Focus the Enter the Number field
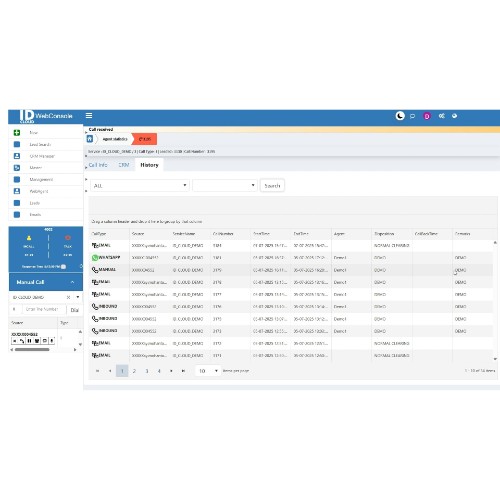 click(x=43, y=309)
